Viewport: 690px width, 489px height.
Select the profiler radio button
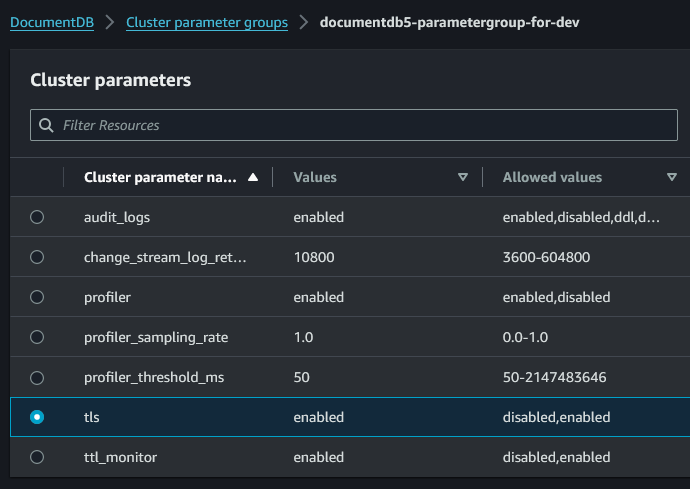pos(37,297)
